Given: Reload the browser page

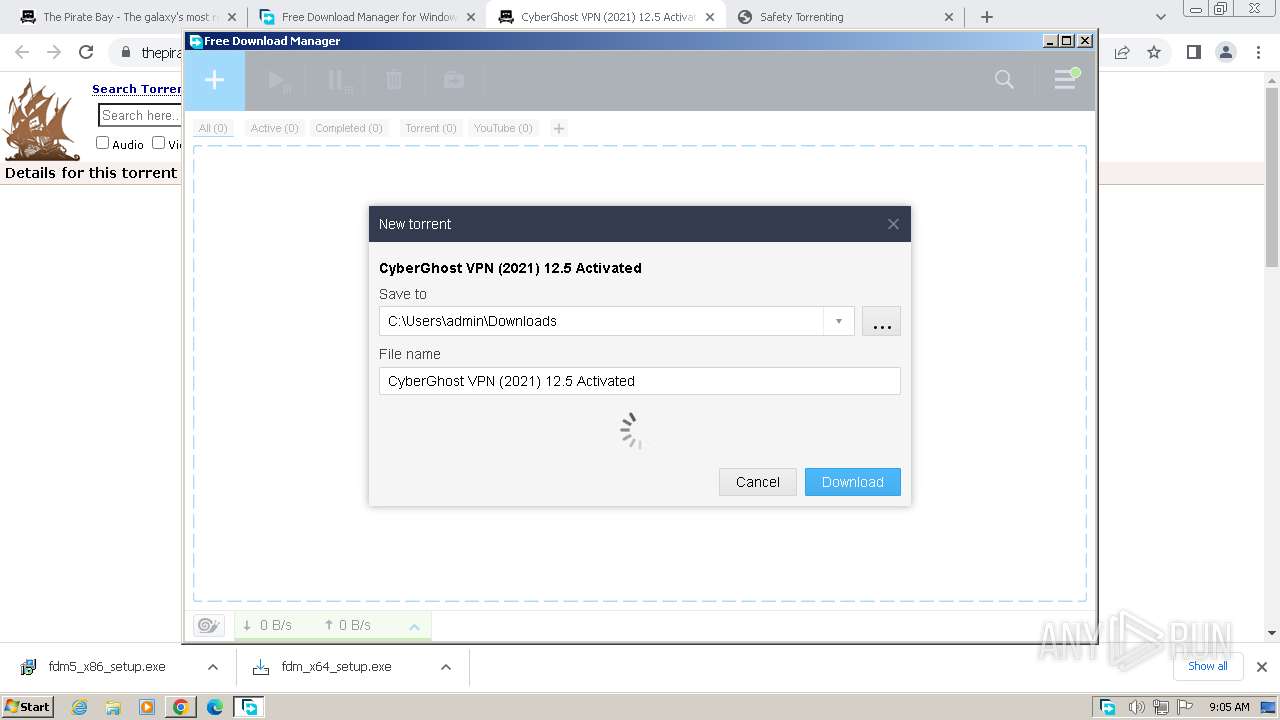Looking at the screenshot, I should (x=86, y=52).
